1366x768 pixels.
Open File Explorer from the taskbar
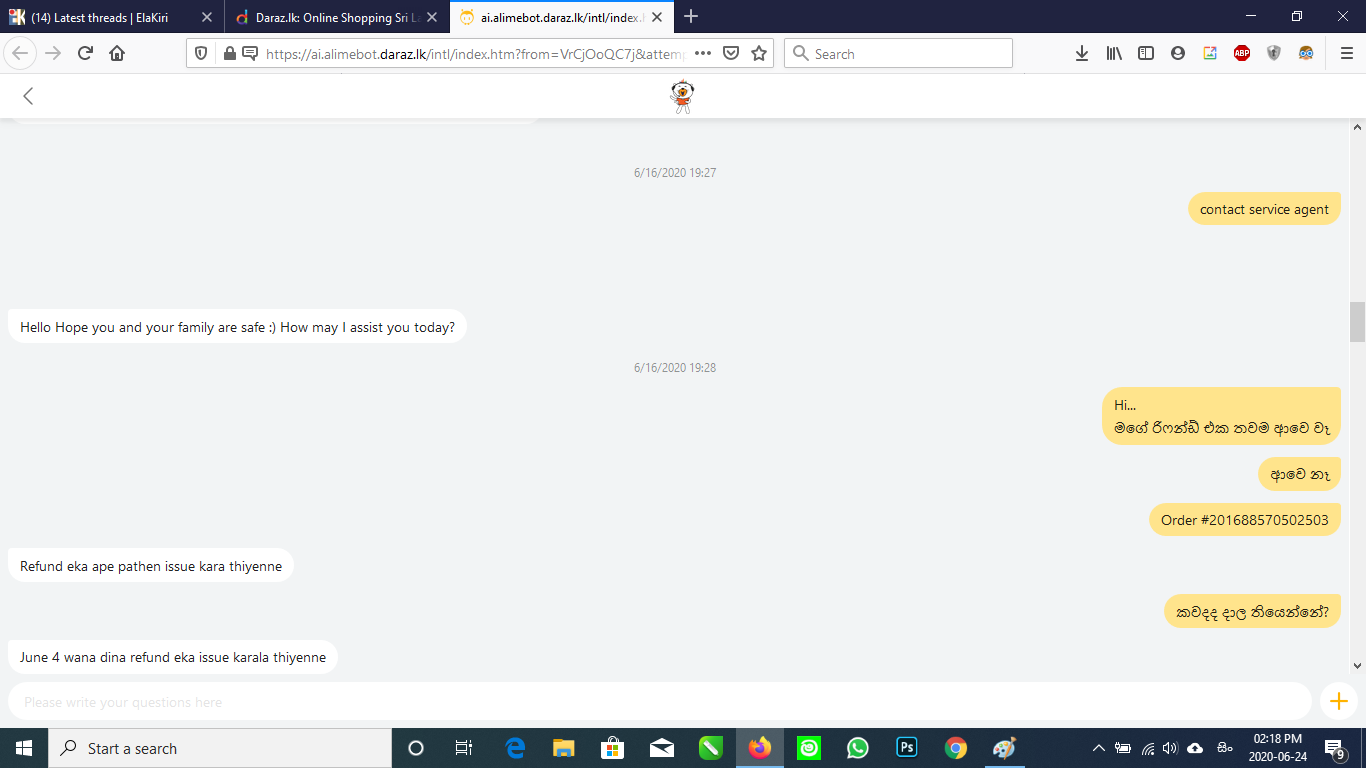click(564, 748)
